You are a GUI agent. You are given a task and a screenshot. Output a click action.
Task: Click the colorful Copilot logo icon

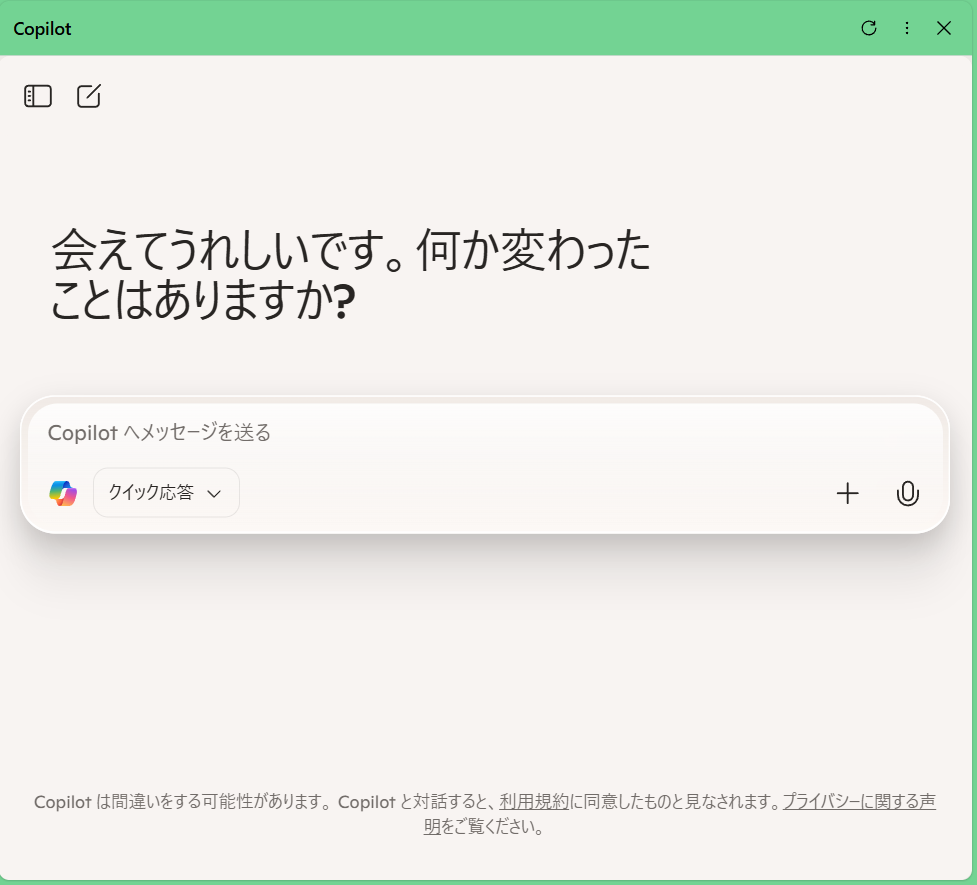63,493
